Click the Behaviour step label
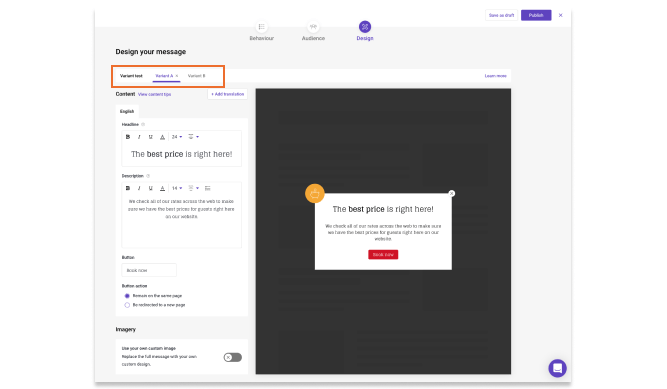This screenshot has height=389, width=667. coord(262,38)
